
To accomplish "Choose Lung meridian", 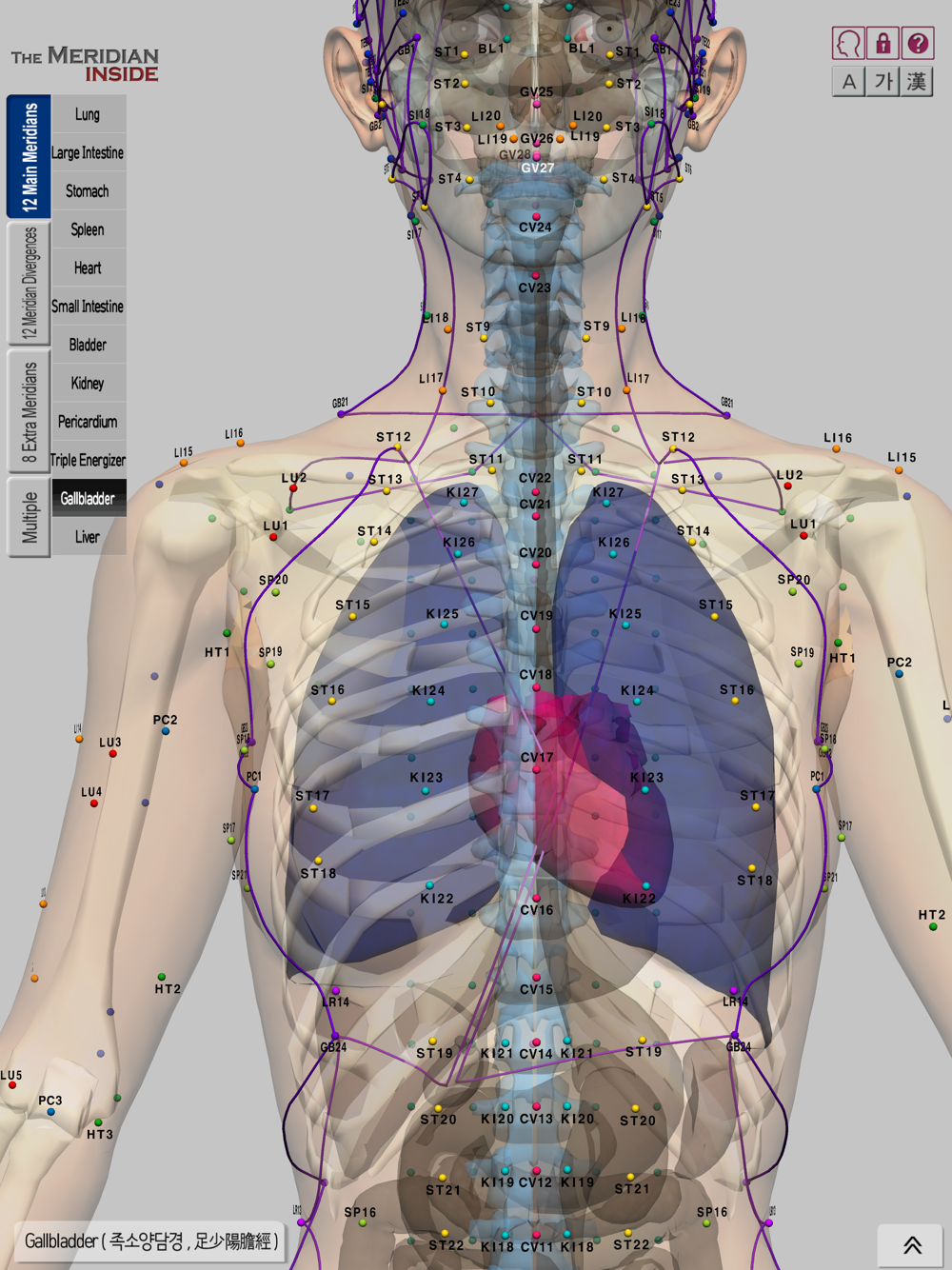I will (89, 114).
